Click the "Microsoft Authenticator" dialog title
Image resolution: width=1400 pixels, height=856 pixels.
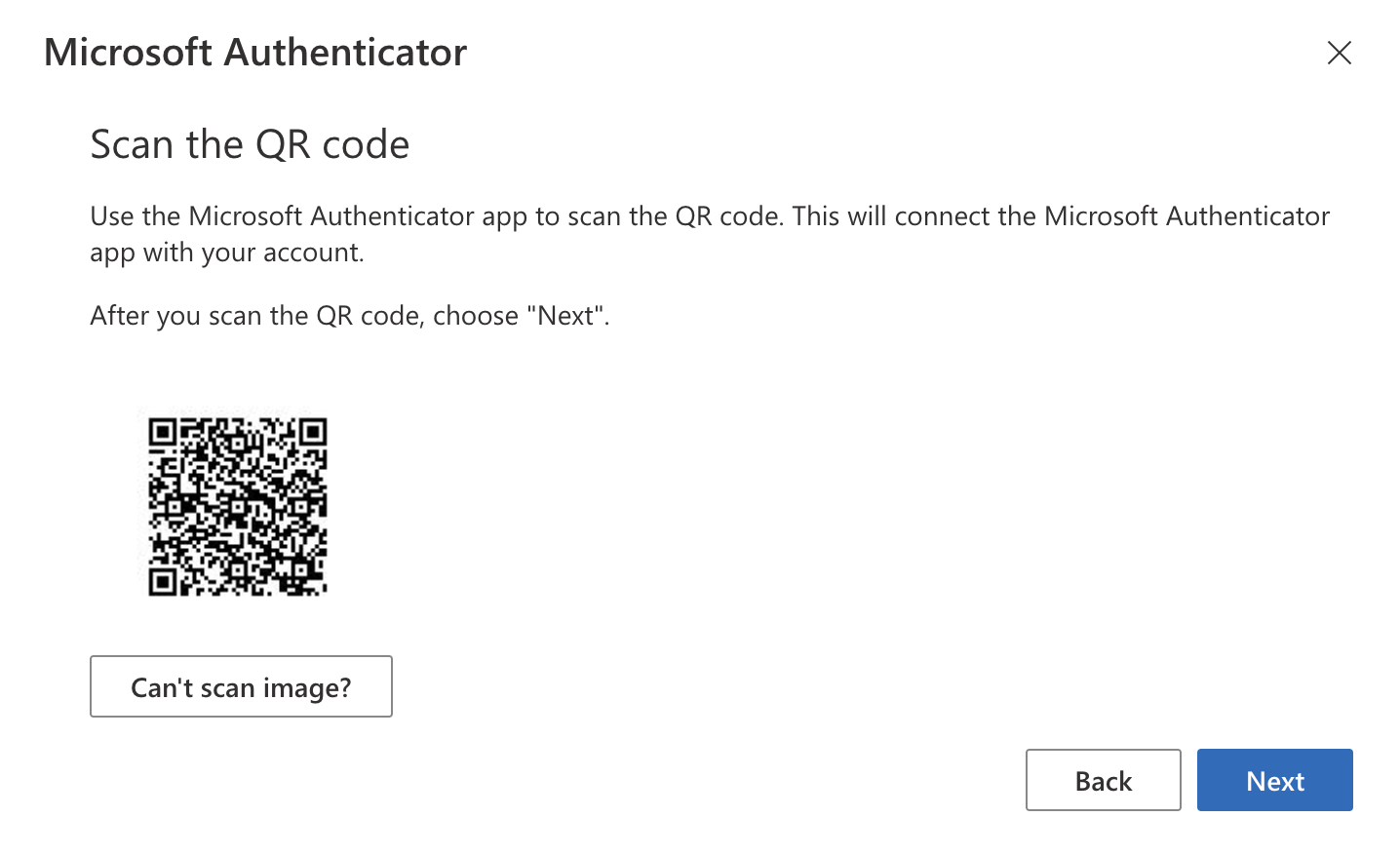pos(255,53)
